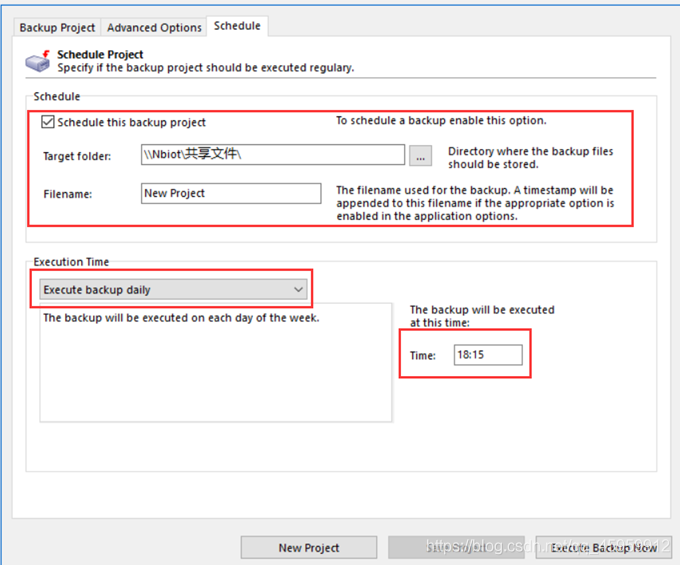Click the Filename label
Viewport: 680px width, 565px height.
coord(68,194)
